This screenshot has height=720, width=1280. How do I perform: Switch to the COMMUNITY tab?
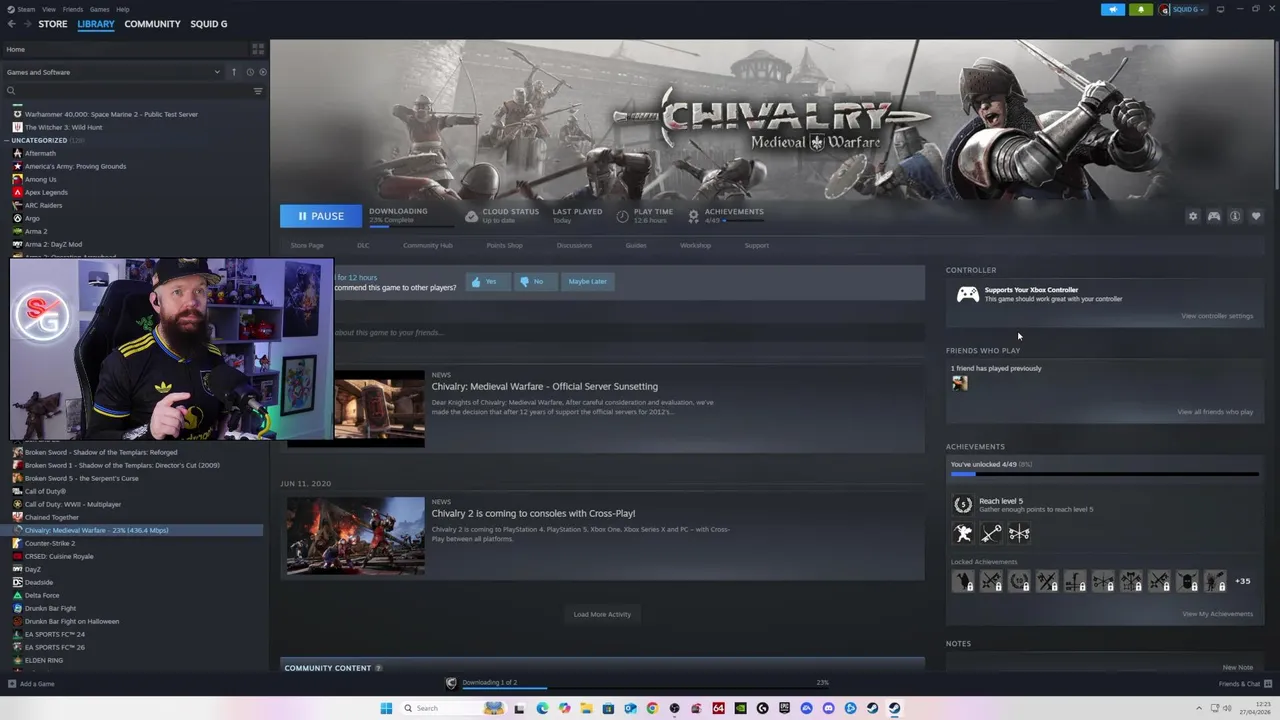152,24
